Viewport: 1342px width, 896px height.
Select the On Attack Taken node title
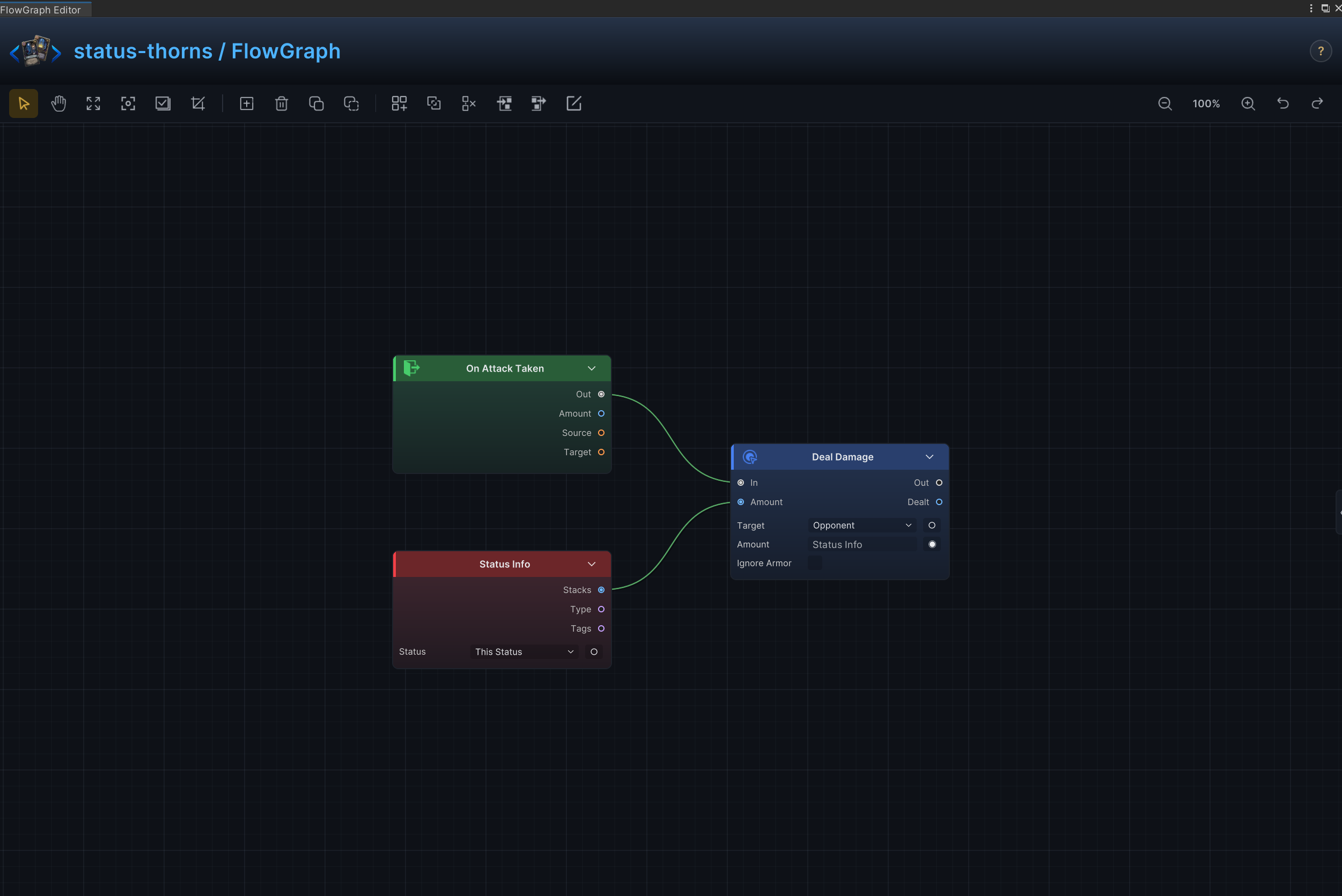pyautogui.click(x=505, y=368)
